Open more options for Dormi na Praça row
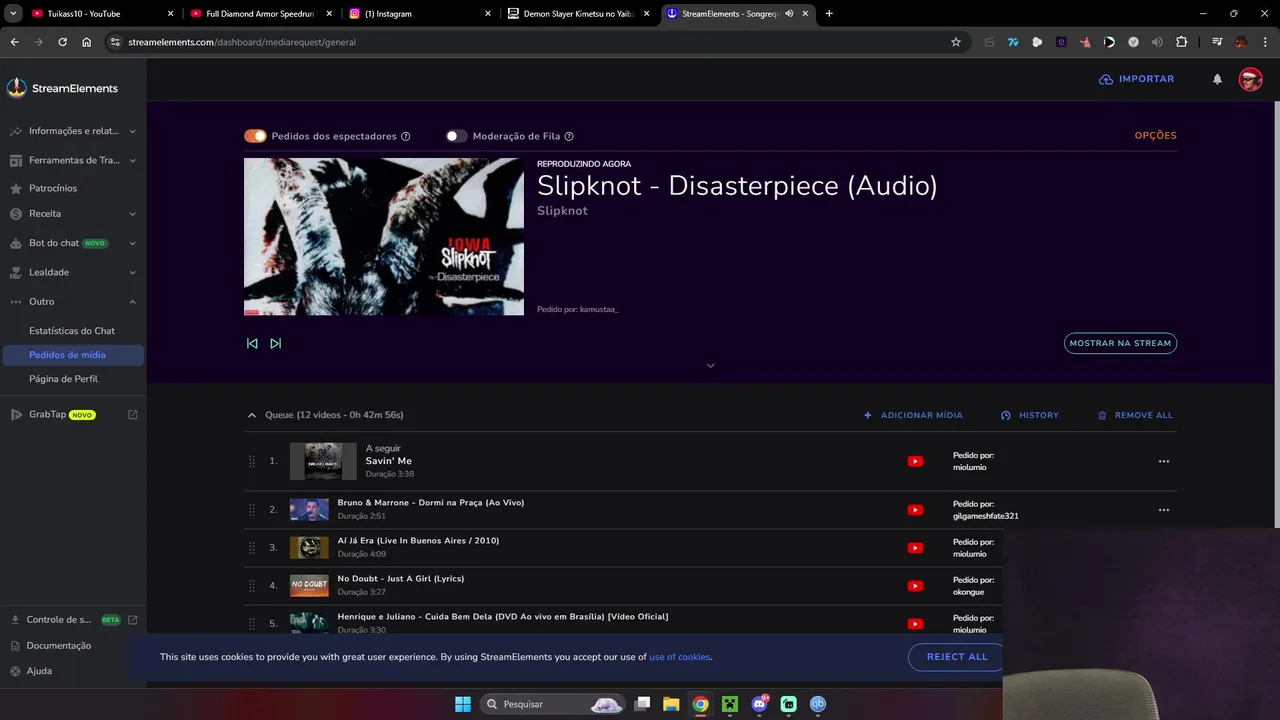 pos(1163,510)
